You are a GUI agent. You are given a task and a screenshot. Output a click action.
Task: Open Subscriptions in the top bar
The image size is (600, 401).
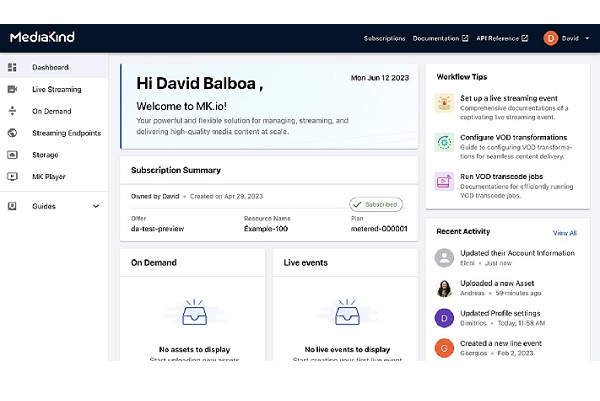point(384,38)
